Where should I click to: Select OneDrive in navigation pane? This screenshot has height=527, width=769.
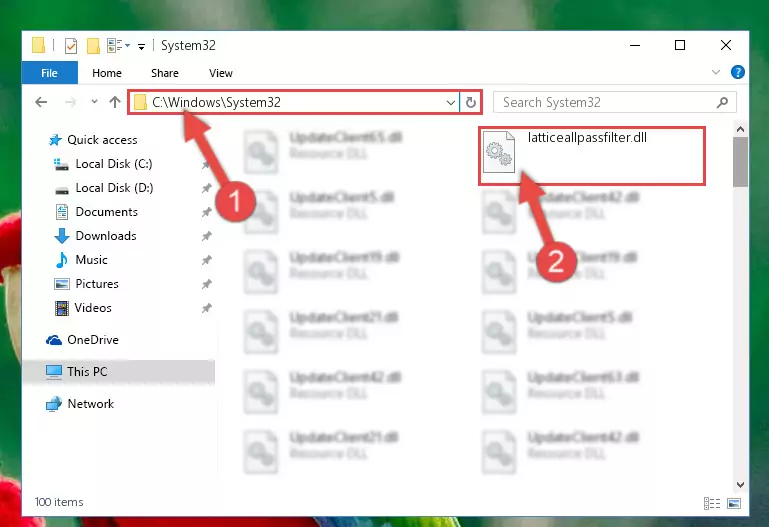click(82, 340)
